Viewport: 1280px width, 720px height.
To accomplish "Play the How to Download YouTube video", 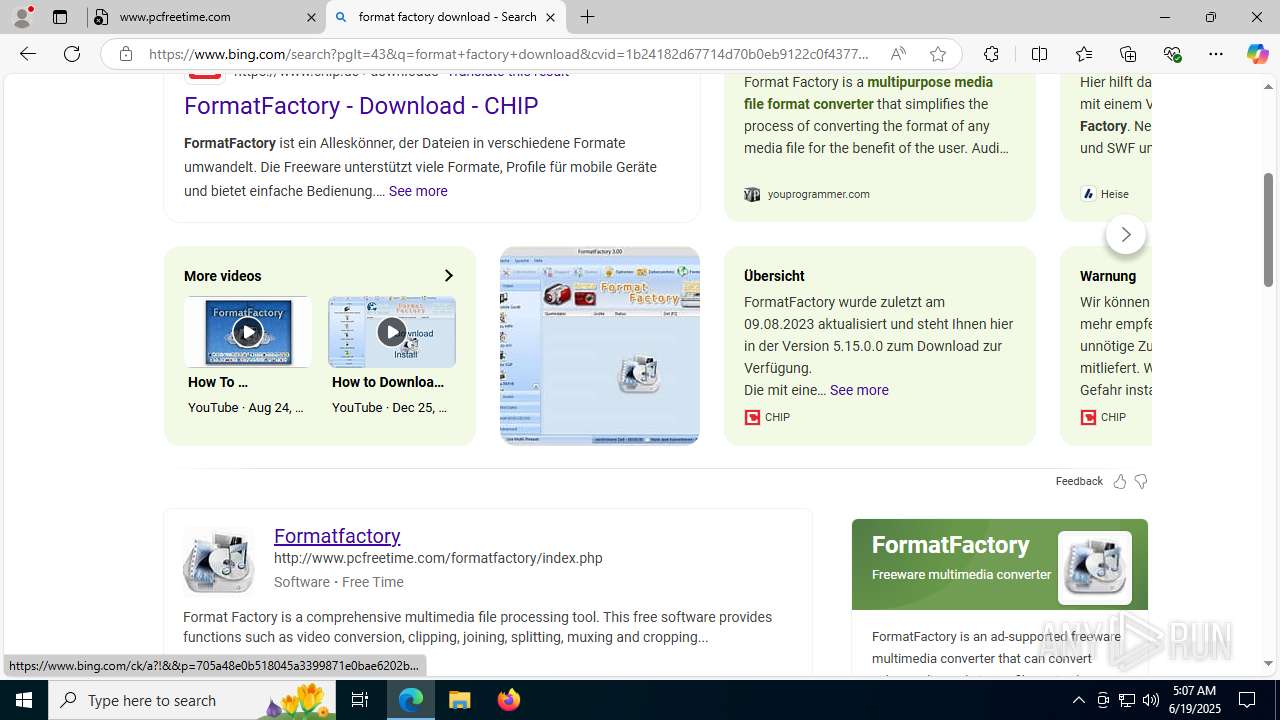I will pos(392,332).
